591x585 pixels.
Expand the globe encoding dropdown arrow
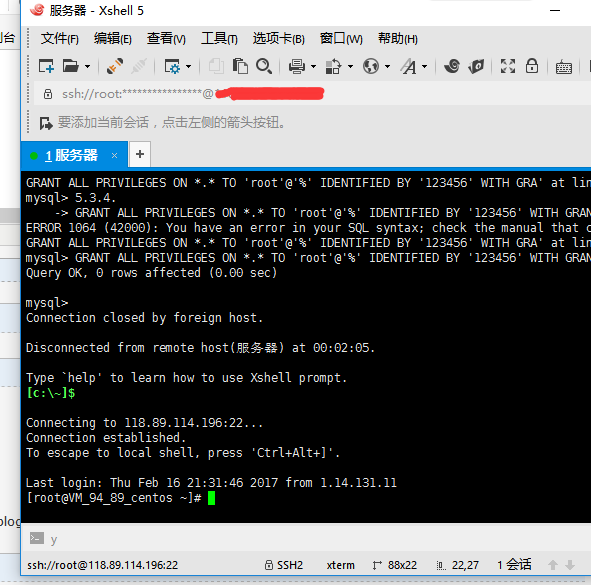click(x=387, y=67)
